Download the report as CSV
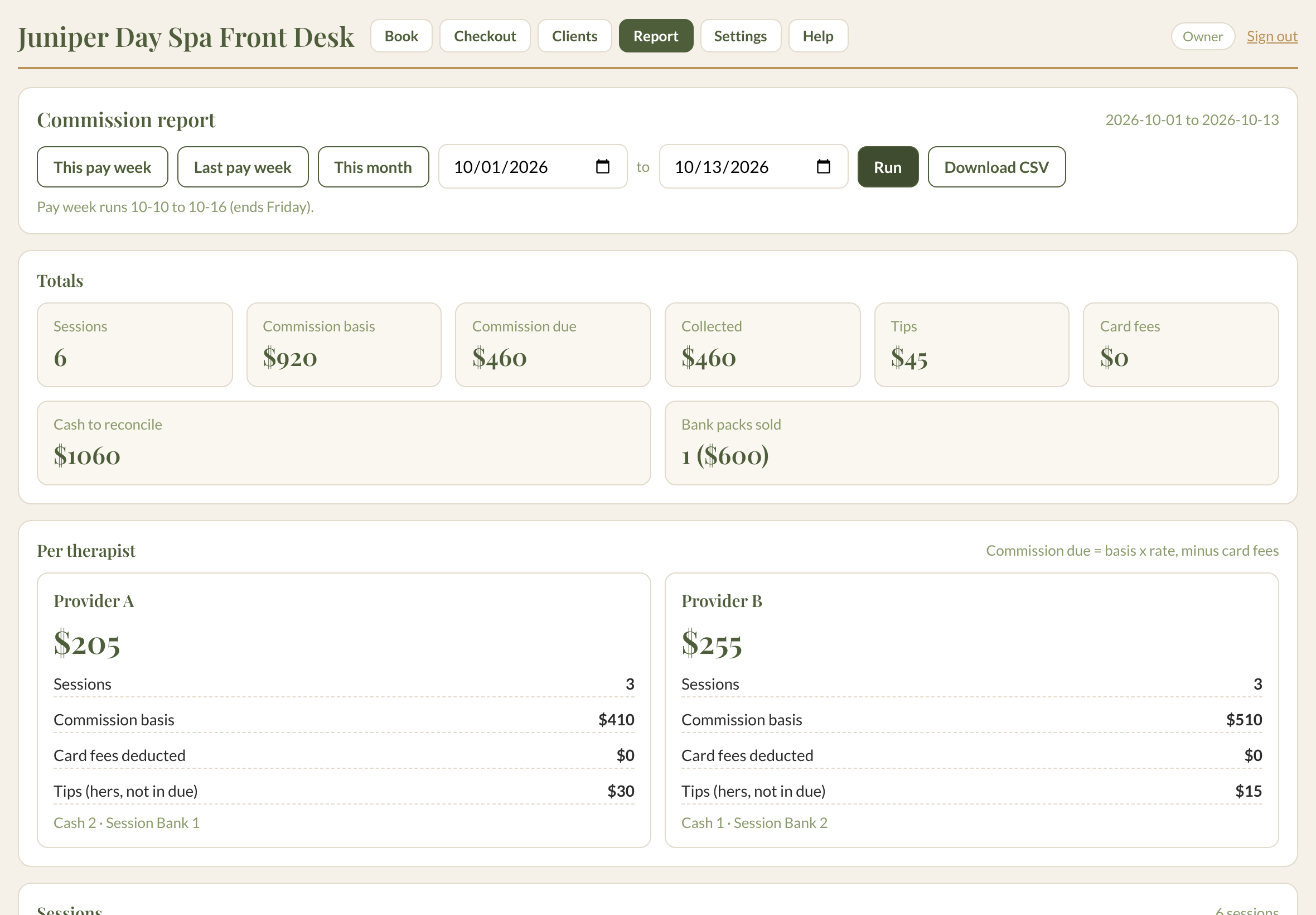This screenshot has height=915, width=1316. 996,167
